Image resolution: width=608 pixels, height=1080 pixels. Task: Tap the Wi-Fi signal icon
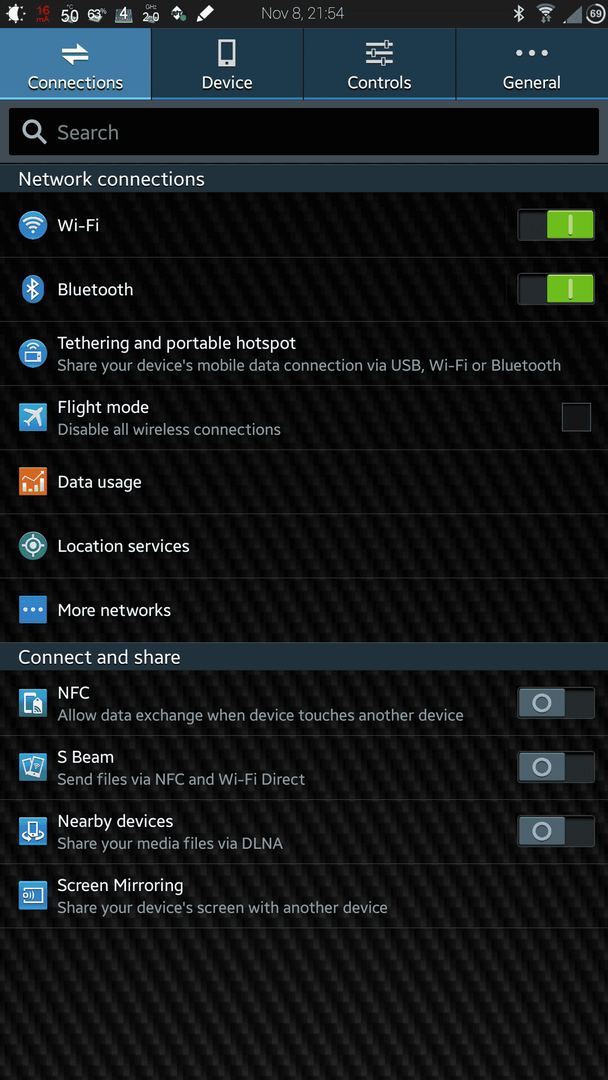point(32,225)
